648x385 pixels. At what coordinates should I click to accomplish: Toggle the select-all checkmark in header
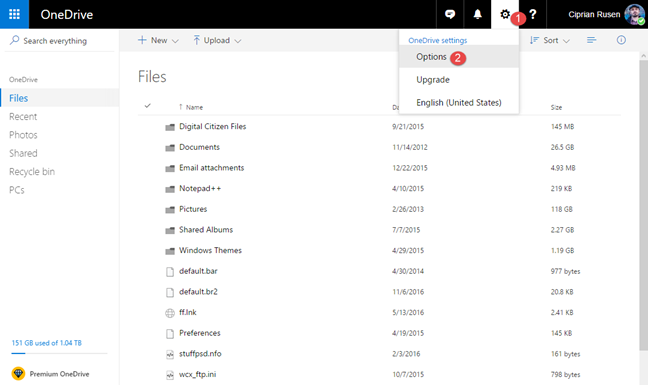[148, 106]
